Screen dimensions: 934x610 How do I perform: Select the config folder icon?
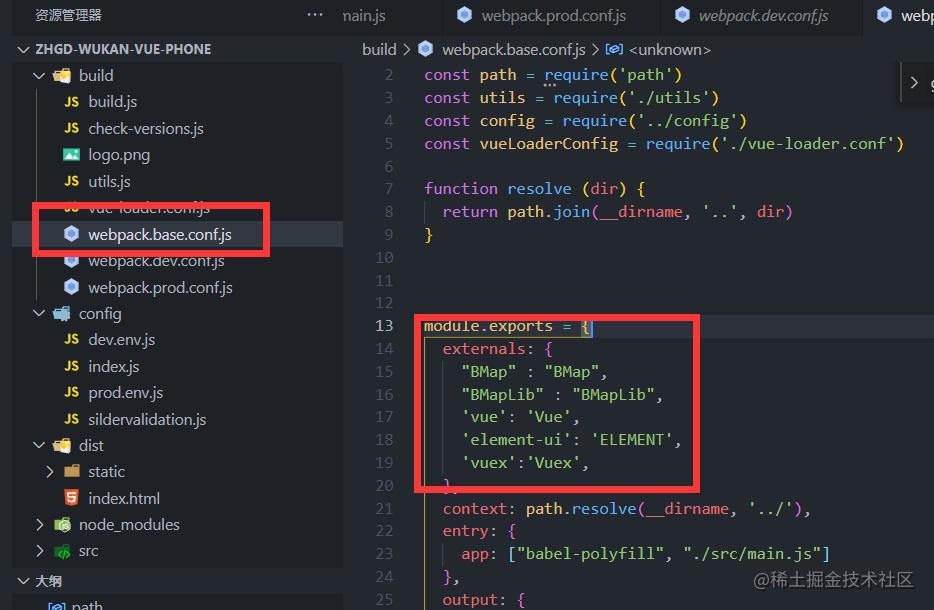pyautogui.click(x=62, y=313)
